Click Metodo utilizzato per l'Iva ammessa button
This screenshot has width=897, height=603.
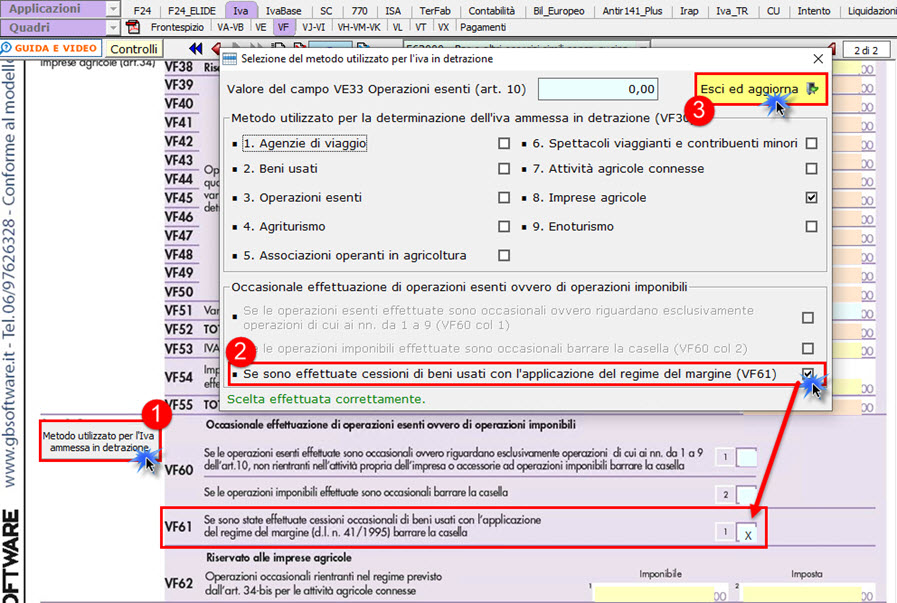pyautogui.click(x=98, y=441)
